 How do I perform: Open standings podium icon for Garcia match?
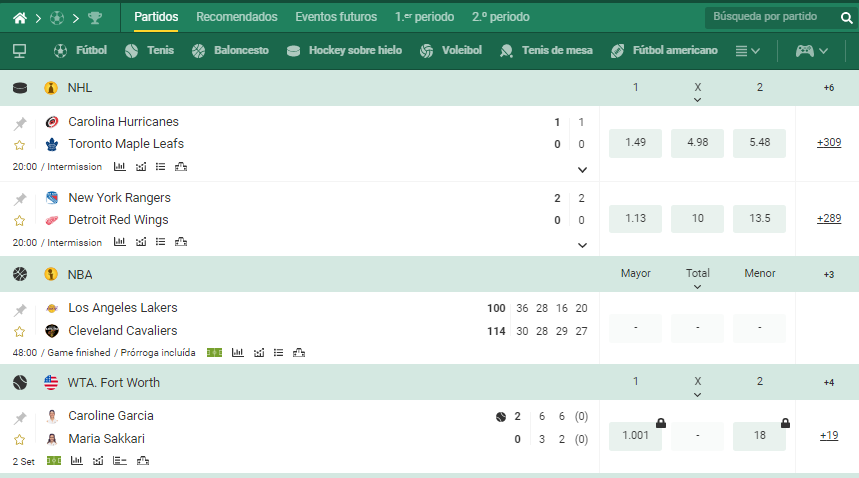142,460
